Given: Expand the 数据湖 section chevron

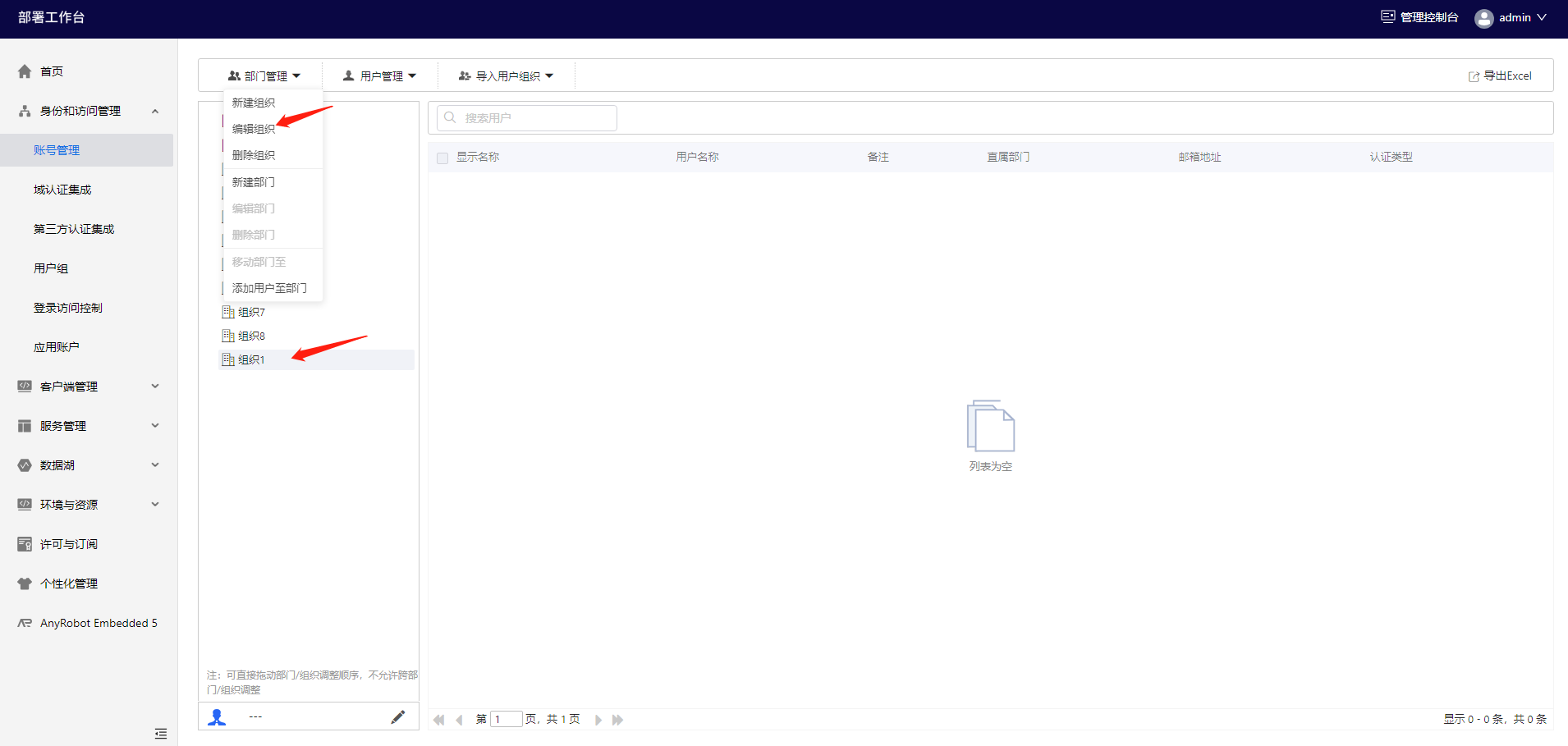Looking at the screenshot, I should point(155,465).
